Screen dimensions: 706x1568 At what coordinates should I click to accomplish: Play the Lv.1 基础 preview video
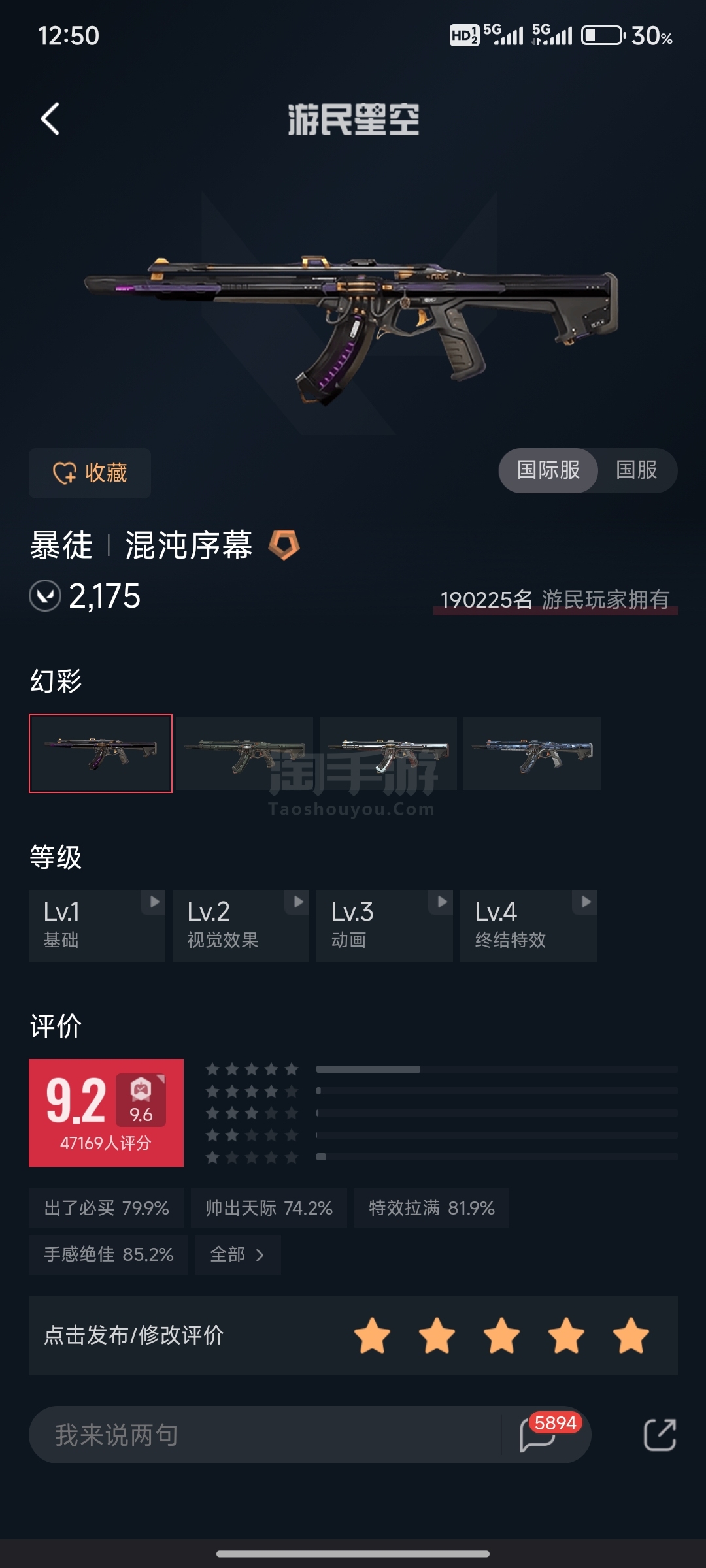click(x=97, y=925)
